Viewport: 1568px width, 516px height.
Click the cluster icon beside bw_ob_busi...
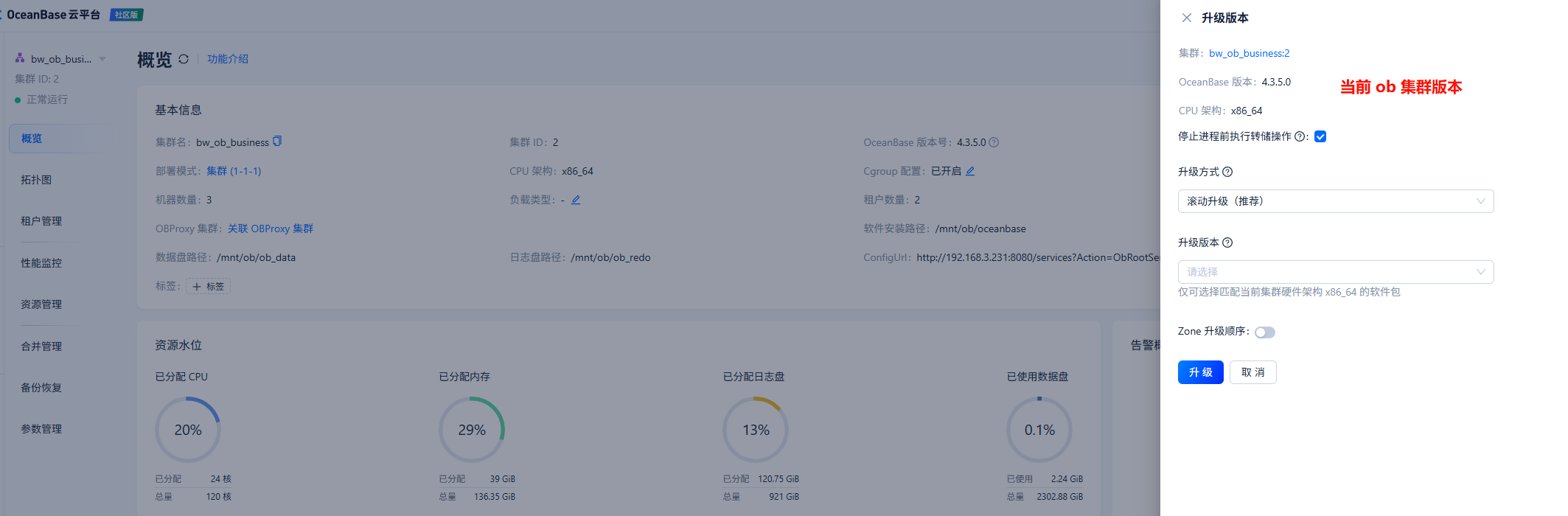20,58
